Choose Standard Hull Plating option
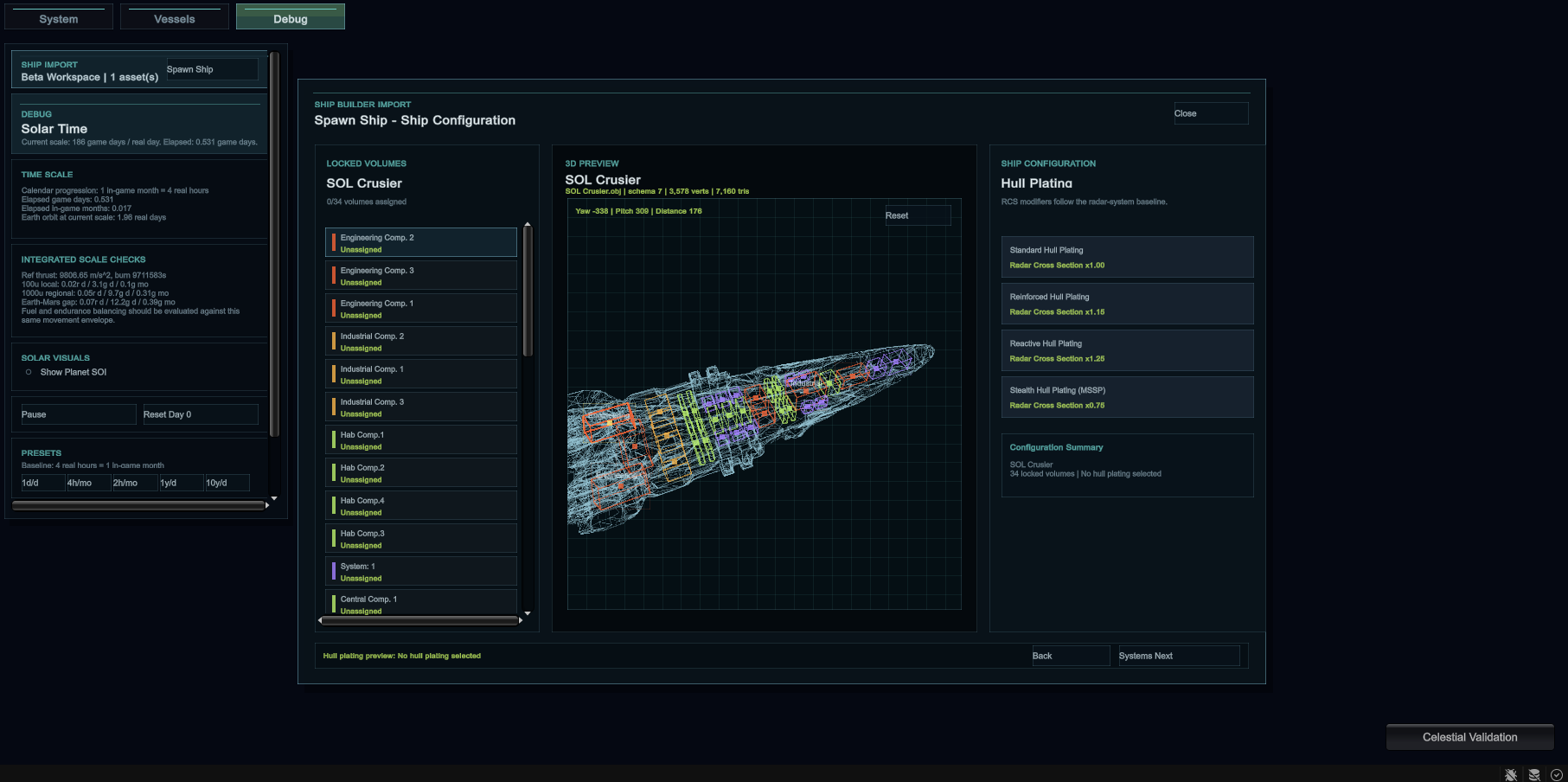This screenshot has width=1568, height=782. tap(1127, 257)
